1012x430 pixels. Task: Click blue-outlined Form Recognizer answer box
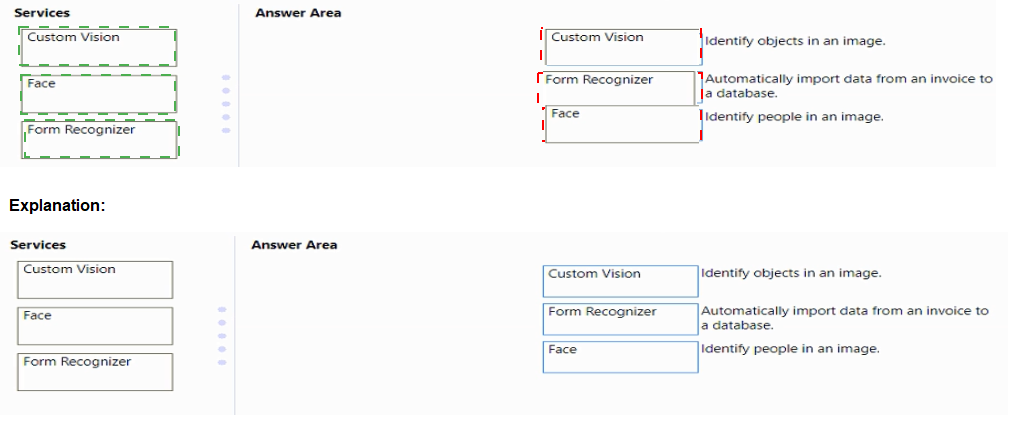(x=620, y=320)
